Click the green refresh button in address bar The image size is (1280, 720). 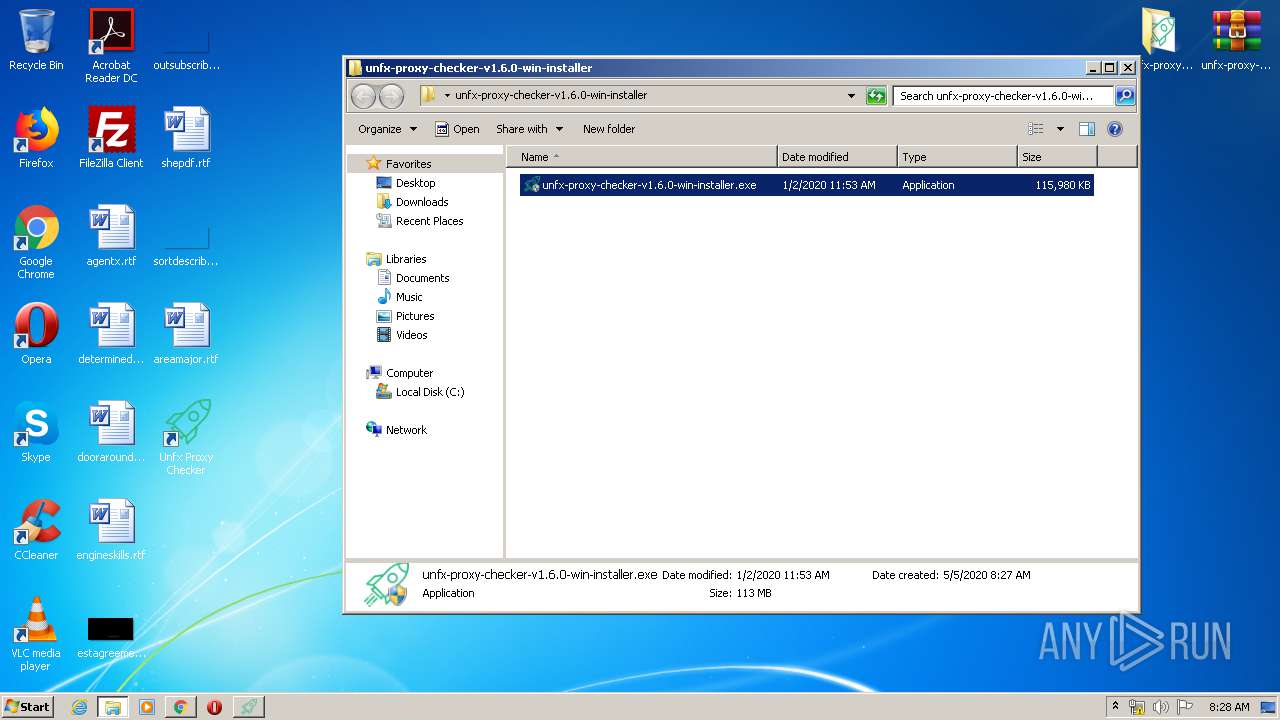pos(876,96)
